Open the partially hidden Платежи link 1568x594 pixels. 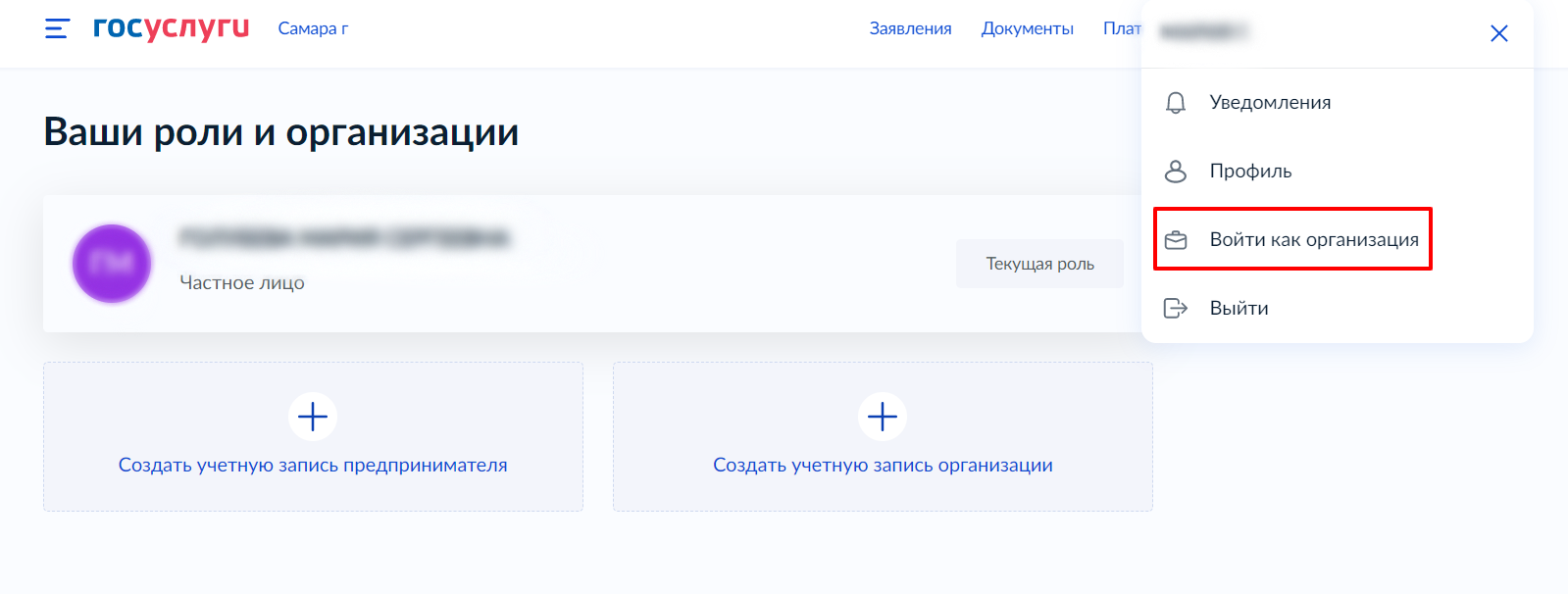click(1121, 28)
